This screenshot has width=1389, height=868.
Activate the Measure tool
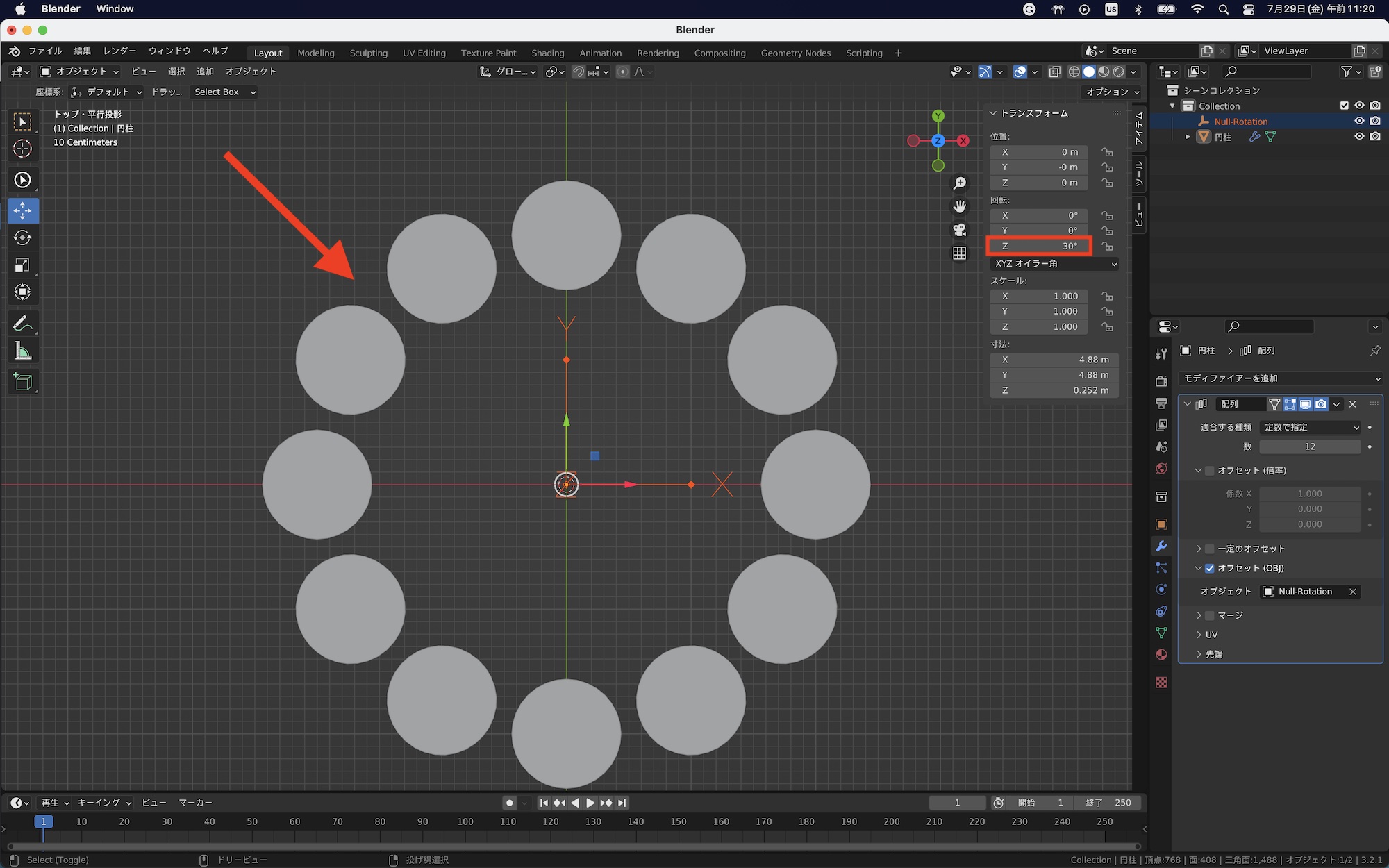coord(22,351)
